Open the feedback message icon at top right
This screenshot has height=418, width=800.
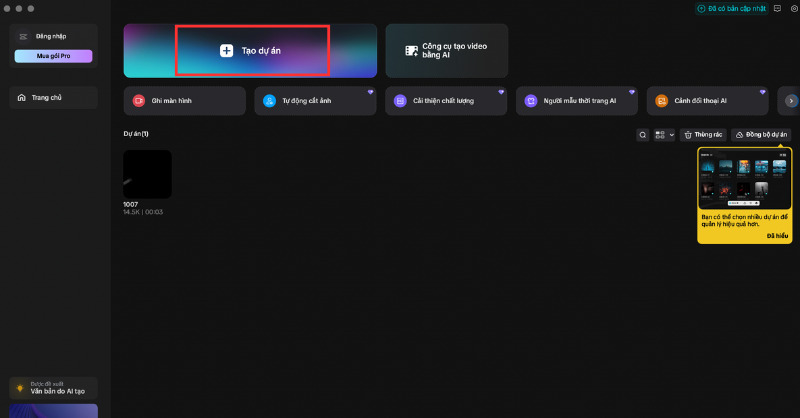pos(778,8)
